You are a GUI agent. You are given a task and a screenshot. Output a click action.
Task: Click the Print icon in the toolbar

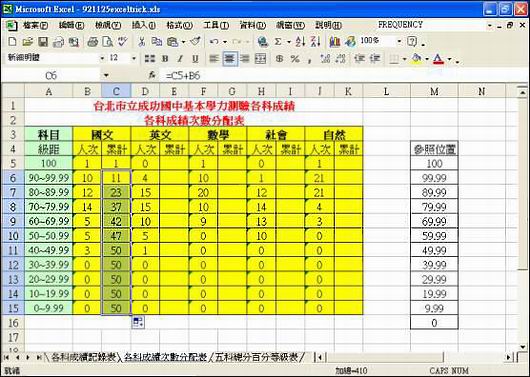pos(92,42)
